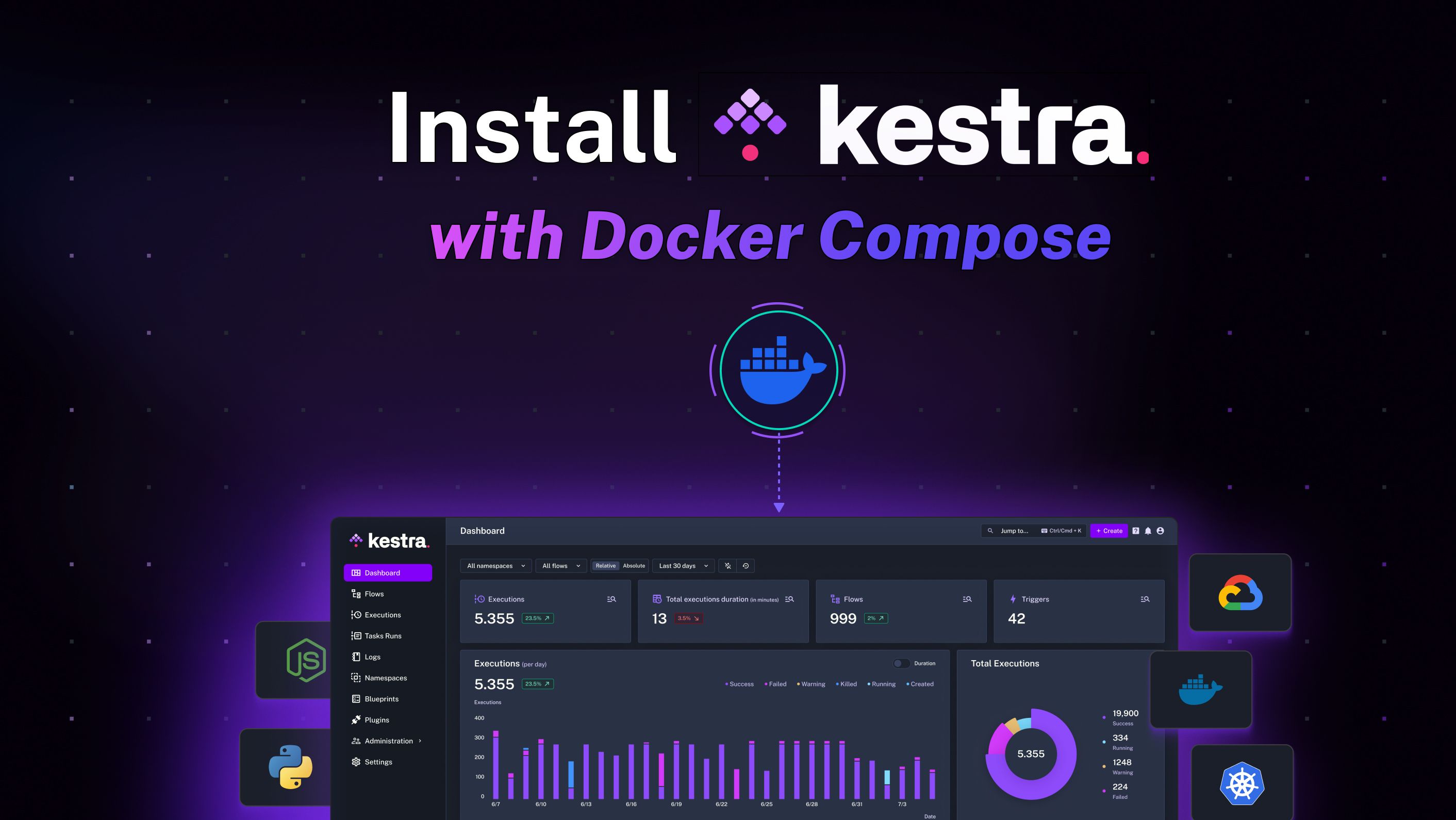Viewport: 1456px width, 820px height.
Task: Open the Last 30 days dropdown
Action: [x=683, y=566]
